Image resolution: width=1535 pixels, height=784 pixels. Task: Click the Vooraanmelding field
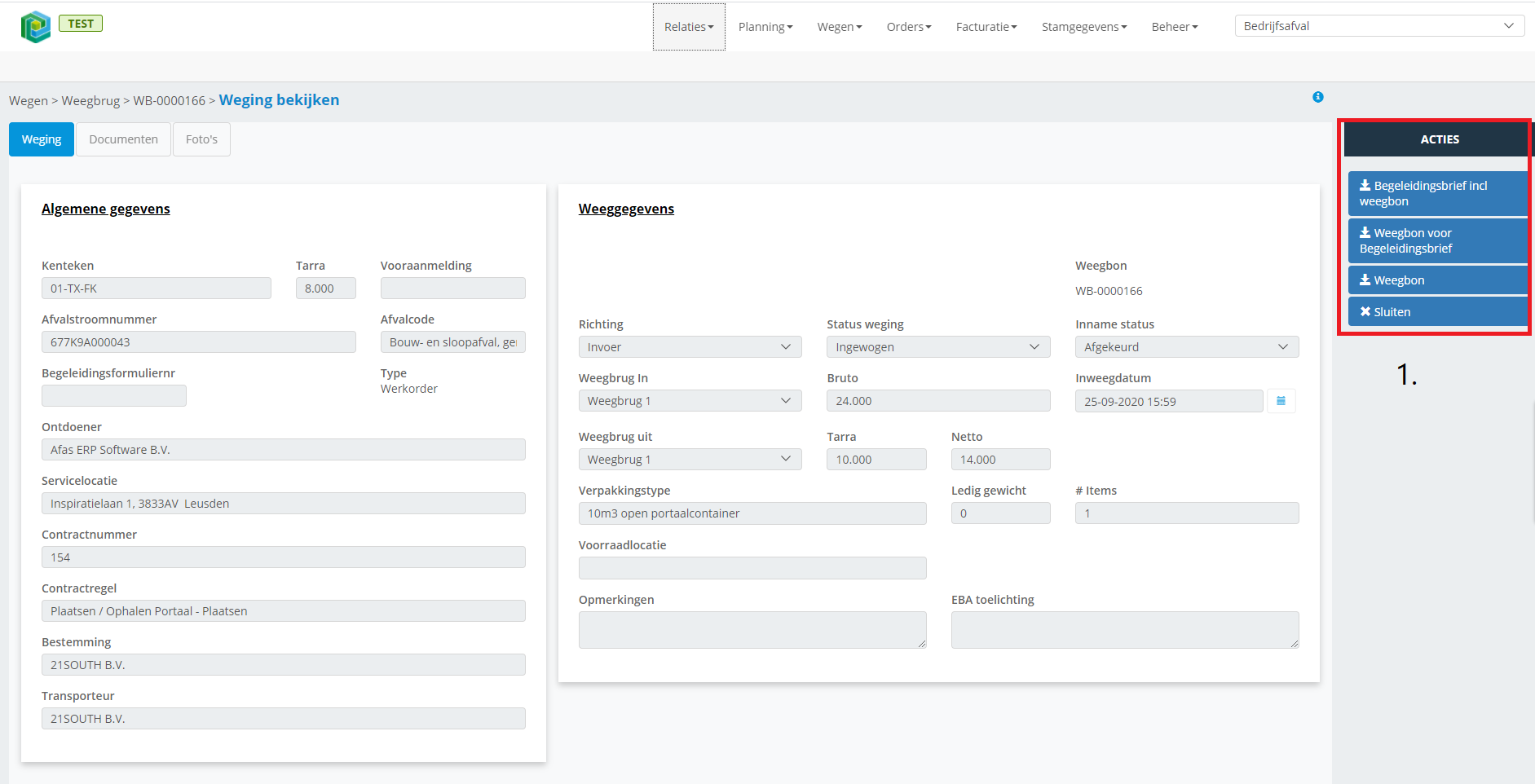(453, 288)
